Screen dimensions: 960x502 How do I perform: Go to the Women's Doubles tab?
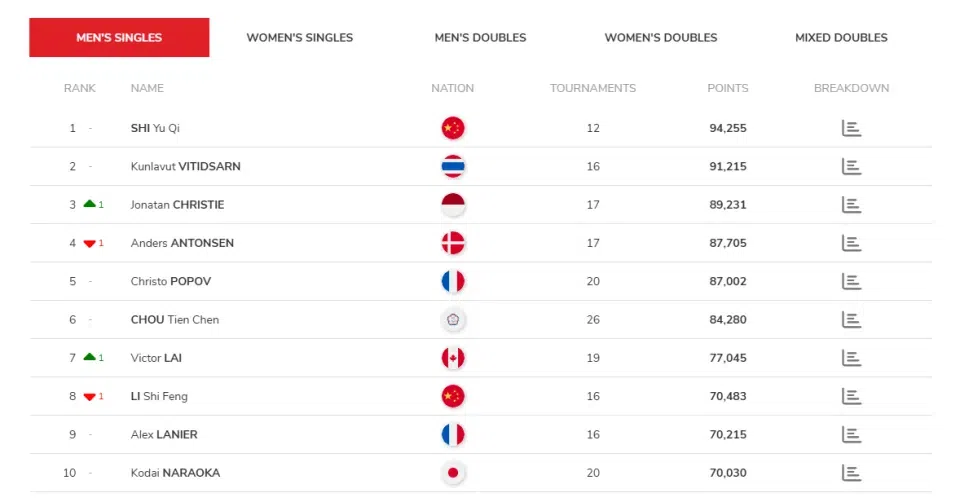(x=661, y=37)
